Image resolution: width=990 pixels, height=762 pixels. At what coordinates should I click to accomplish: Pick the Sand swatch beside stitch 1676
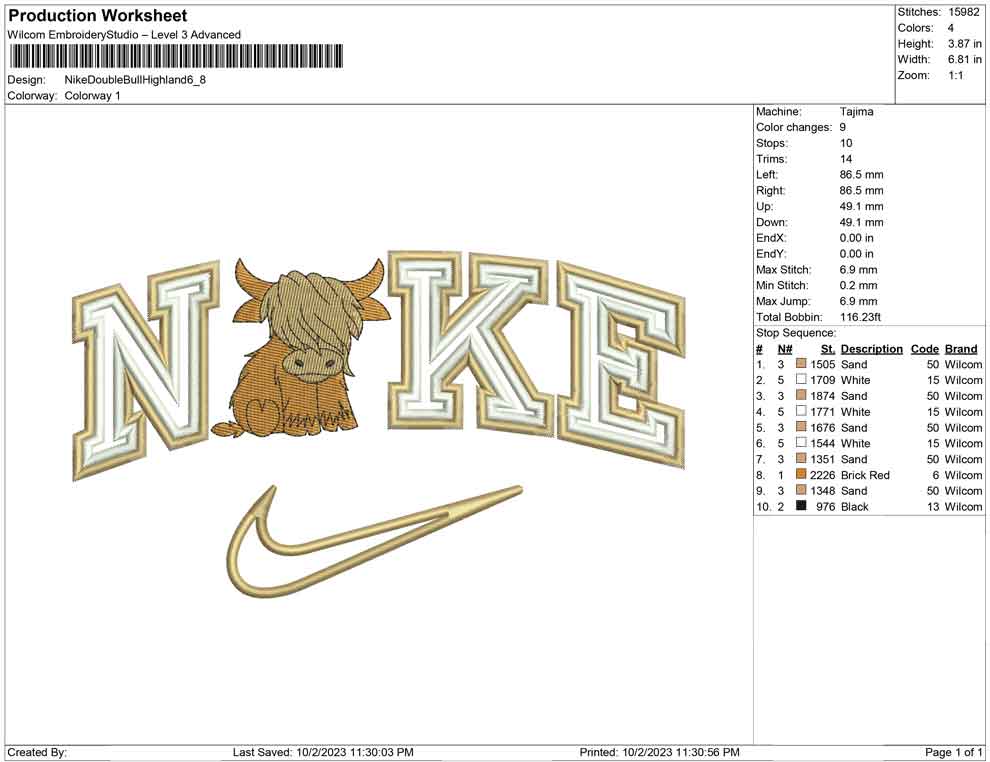[801, 427]
